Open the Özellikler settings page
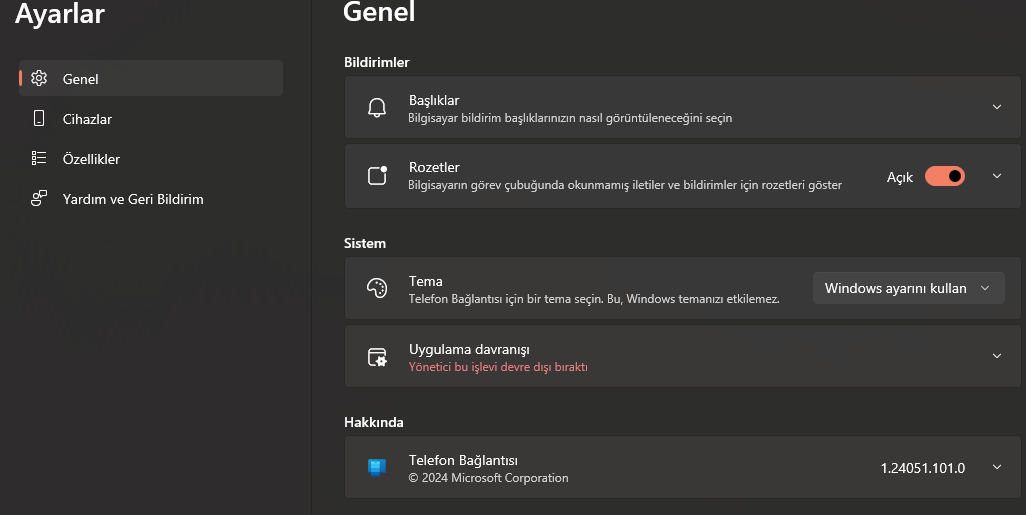The width and height of the screenshot is (1026, 515). point(150,158)
